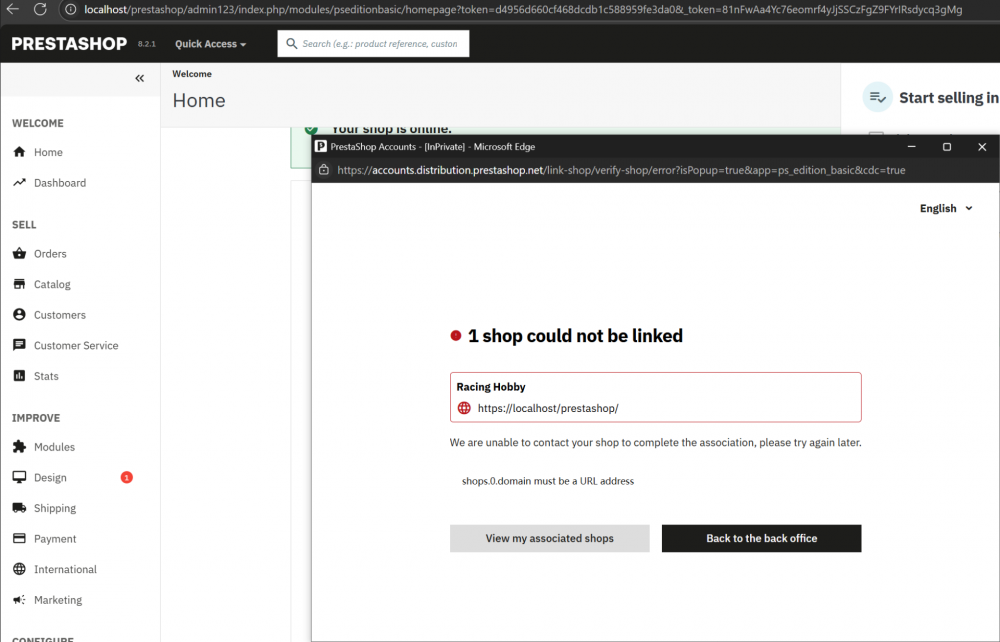
Task: Open the Modules menu item
Action: point(54,447)
